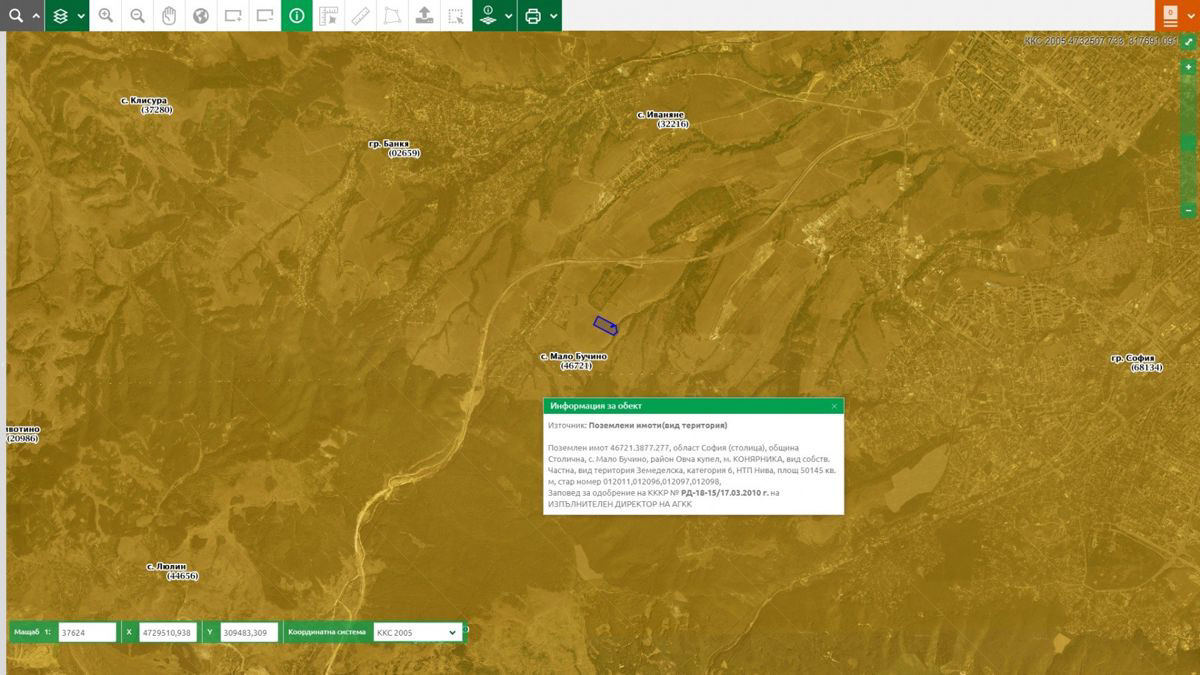The width and height of the screenshot is (1200, 675).
Task: Expand the print options dropdown arrow
Action: (553, 16)
